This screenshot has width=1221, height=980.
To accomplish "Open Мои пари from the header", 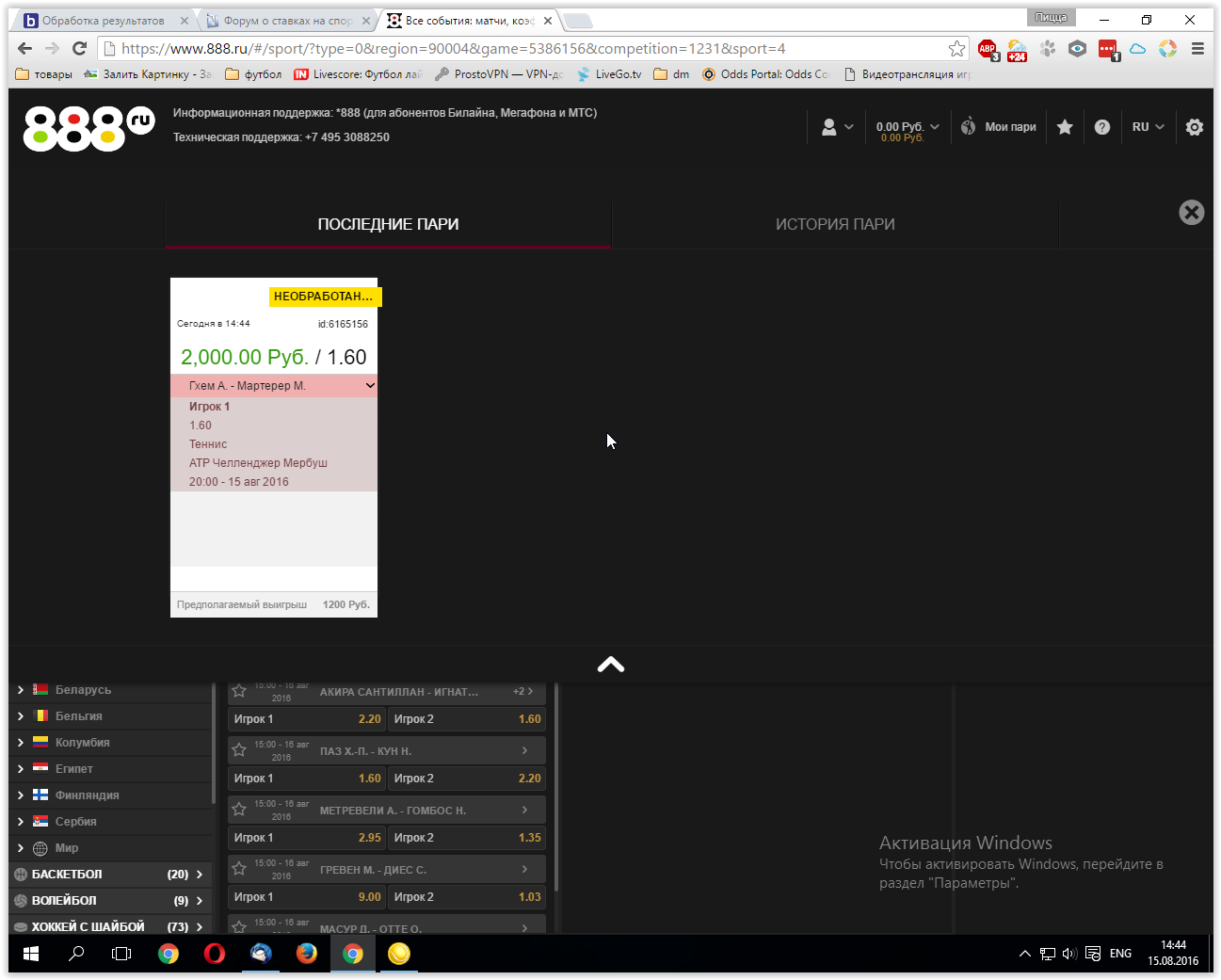I will [998, 127].
